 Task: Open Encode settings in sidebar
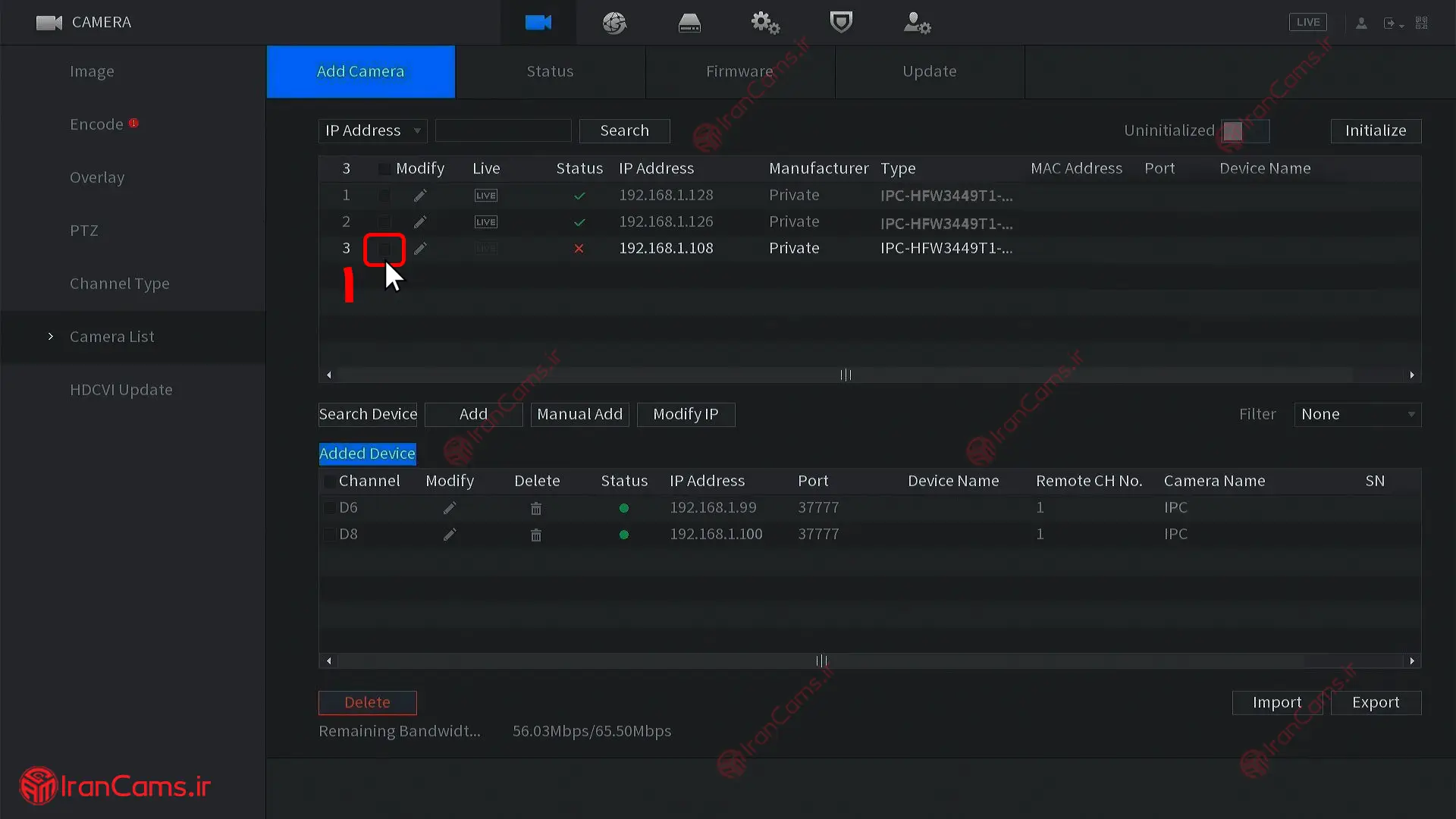coord(96,124)
